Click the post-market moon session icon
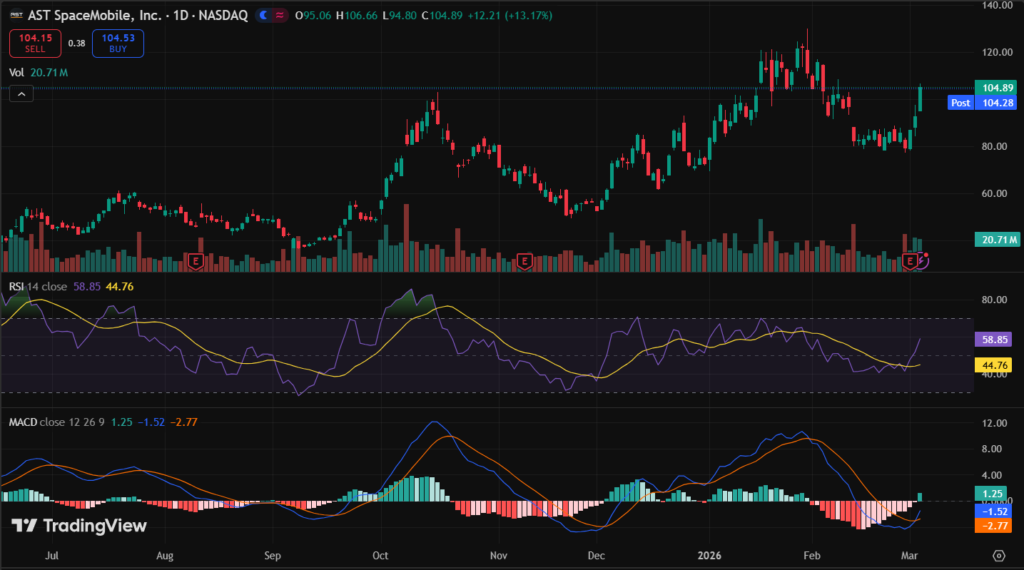 tap(264, 17)
